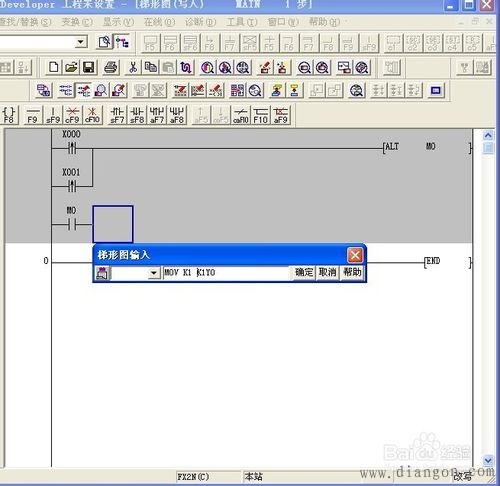
Task: Click the Note edit icon
Action: pos(216,90)
